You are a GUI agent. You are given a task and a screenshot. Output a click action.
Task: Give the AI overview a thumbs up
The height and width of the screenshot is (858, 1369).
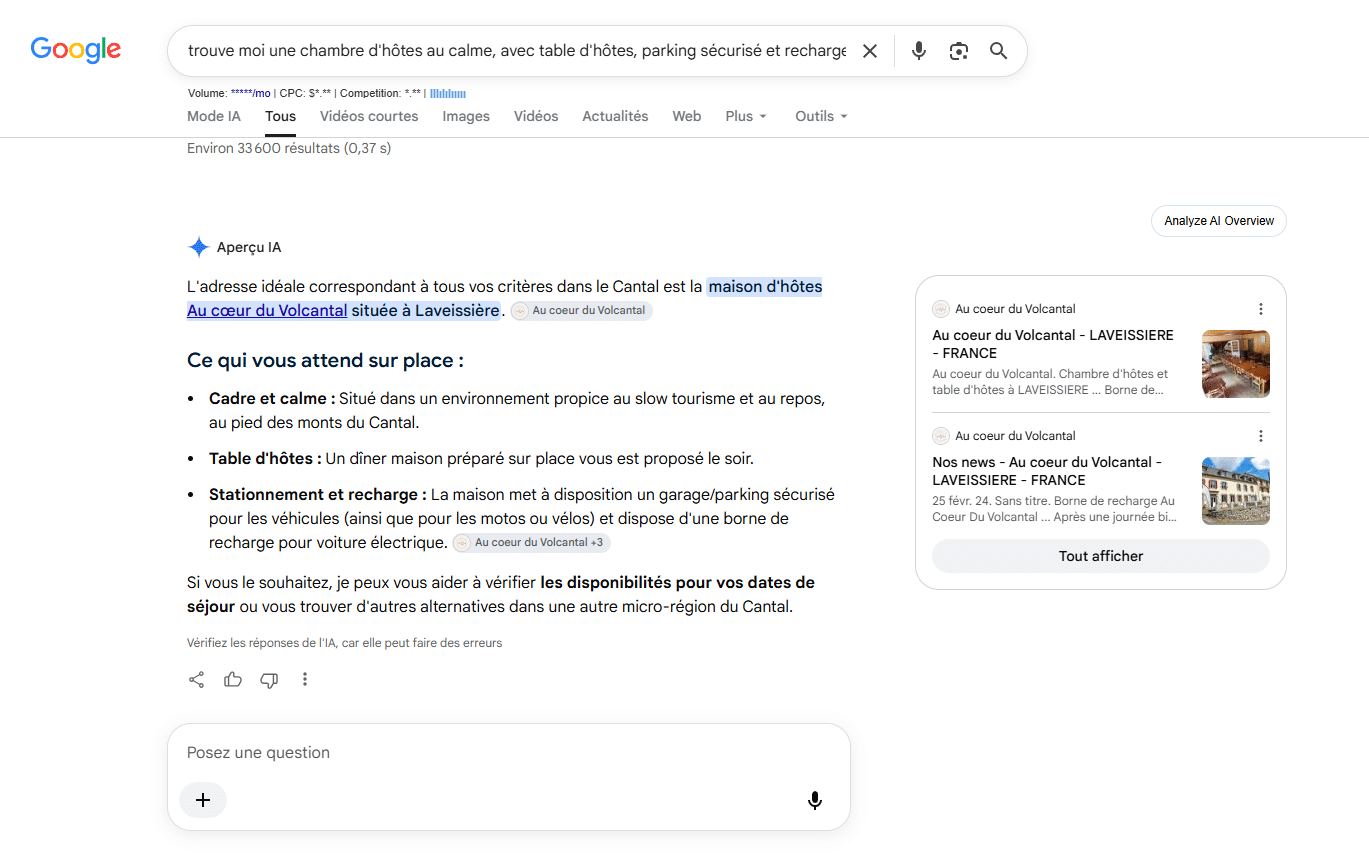[x=233, y=680]
